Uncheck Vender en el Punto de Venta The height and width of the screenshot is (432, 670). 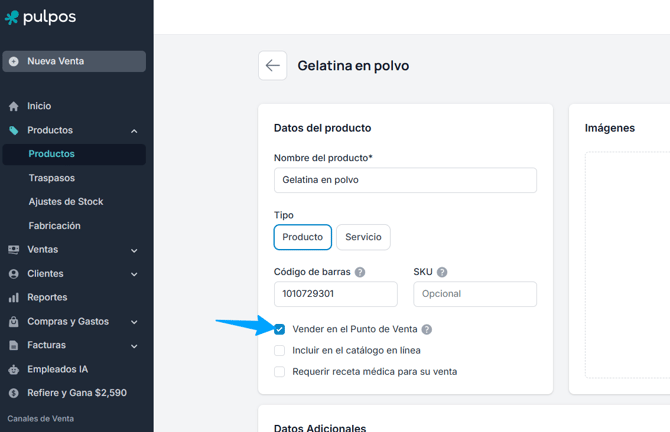(x=279, y=329)
